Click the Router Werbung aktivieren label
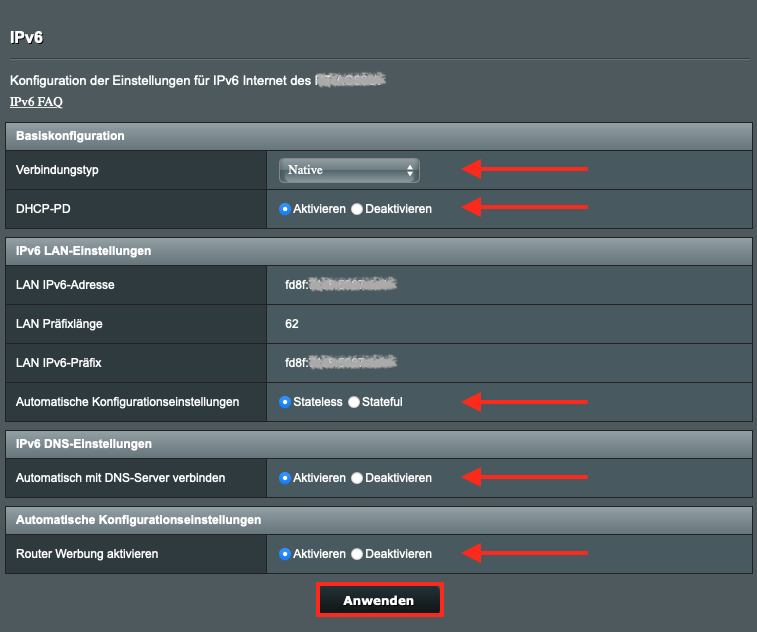The image size is (757, 632). [87, 554]
